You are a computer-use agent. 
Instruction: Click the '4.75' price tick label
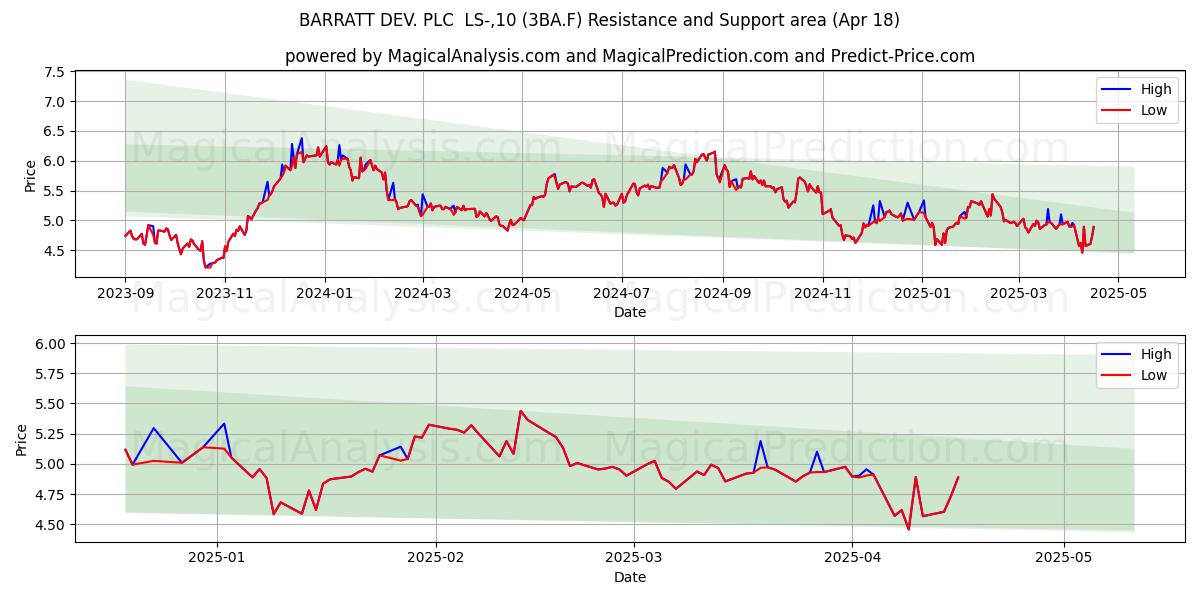(x=50, y=495)
